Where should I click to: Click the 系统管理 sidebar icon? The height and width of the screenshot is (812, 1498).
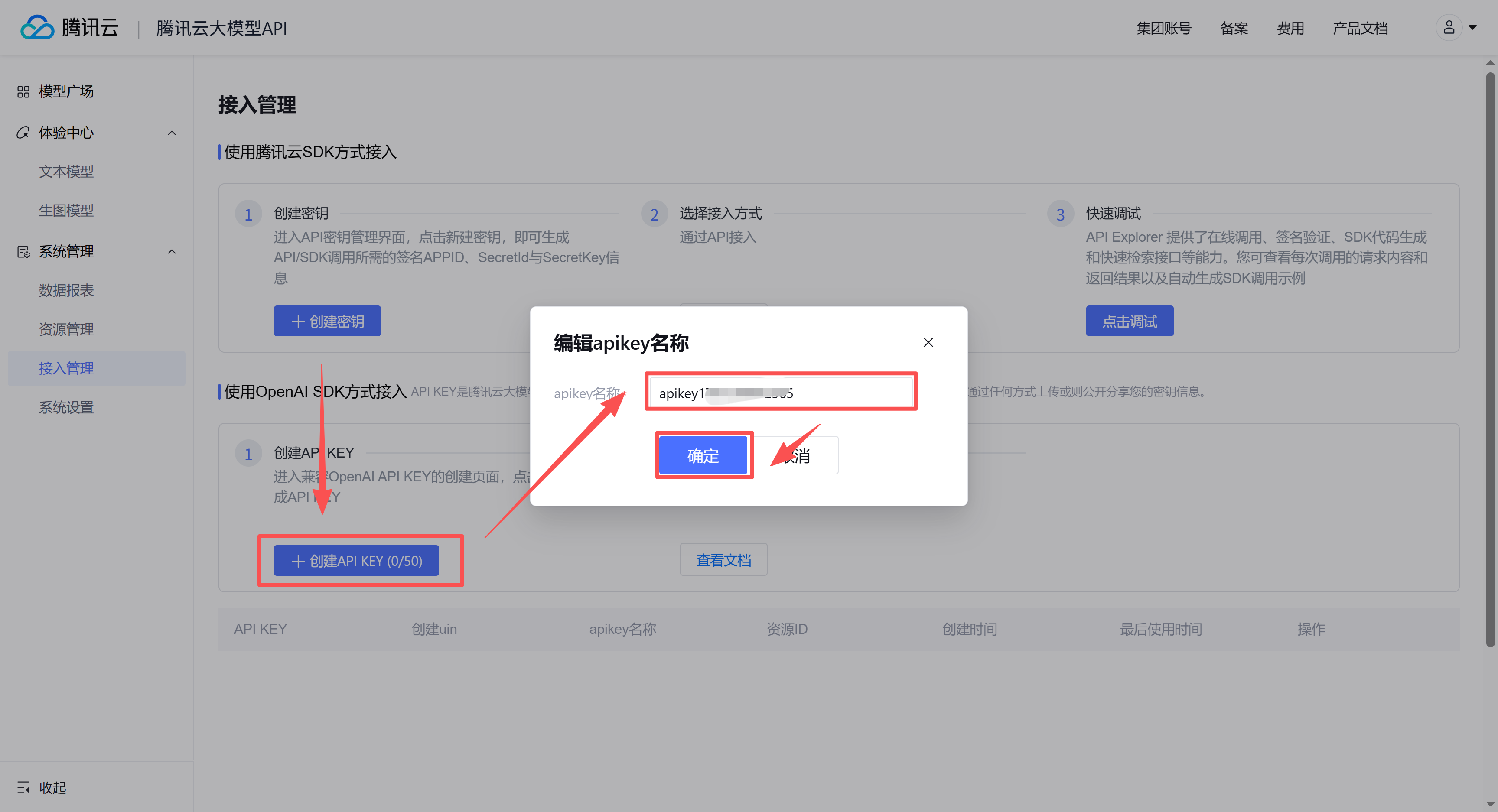[x=23, y=252]
